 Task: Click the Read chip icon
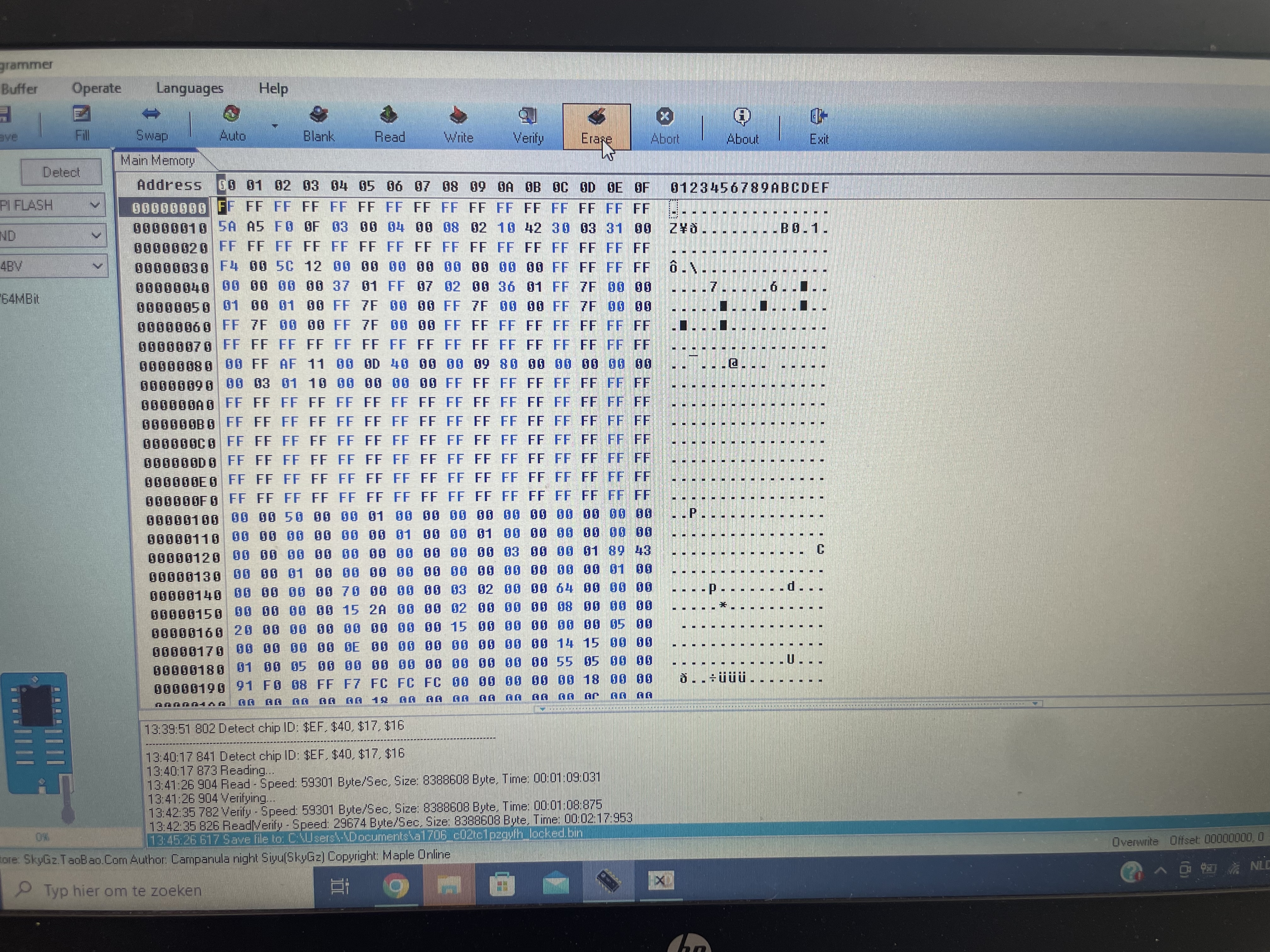pyautogui.click(x=389, y=125)
